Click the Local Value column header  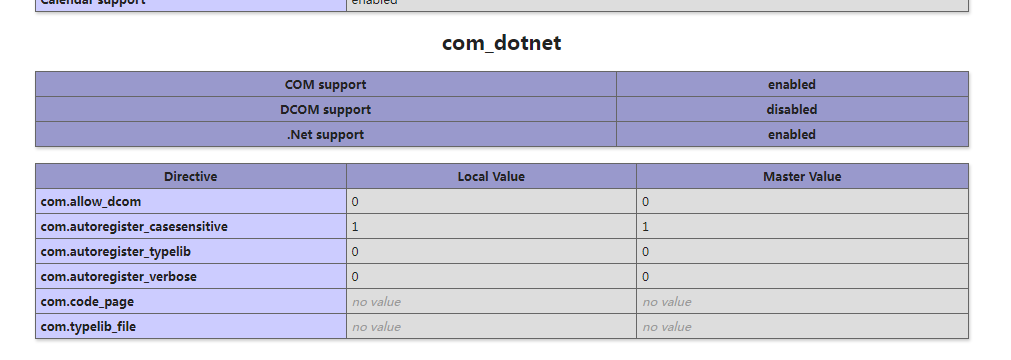[x=491, y=177]
